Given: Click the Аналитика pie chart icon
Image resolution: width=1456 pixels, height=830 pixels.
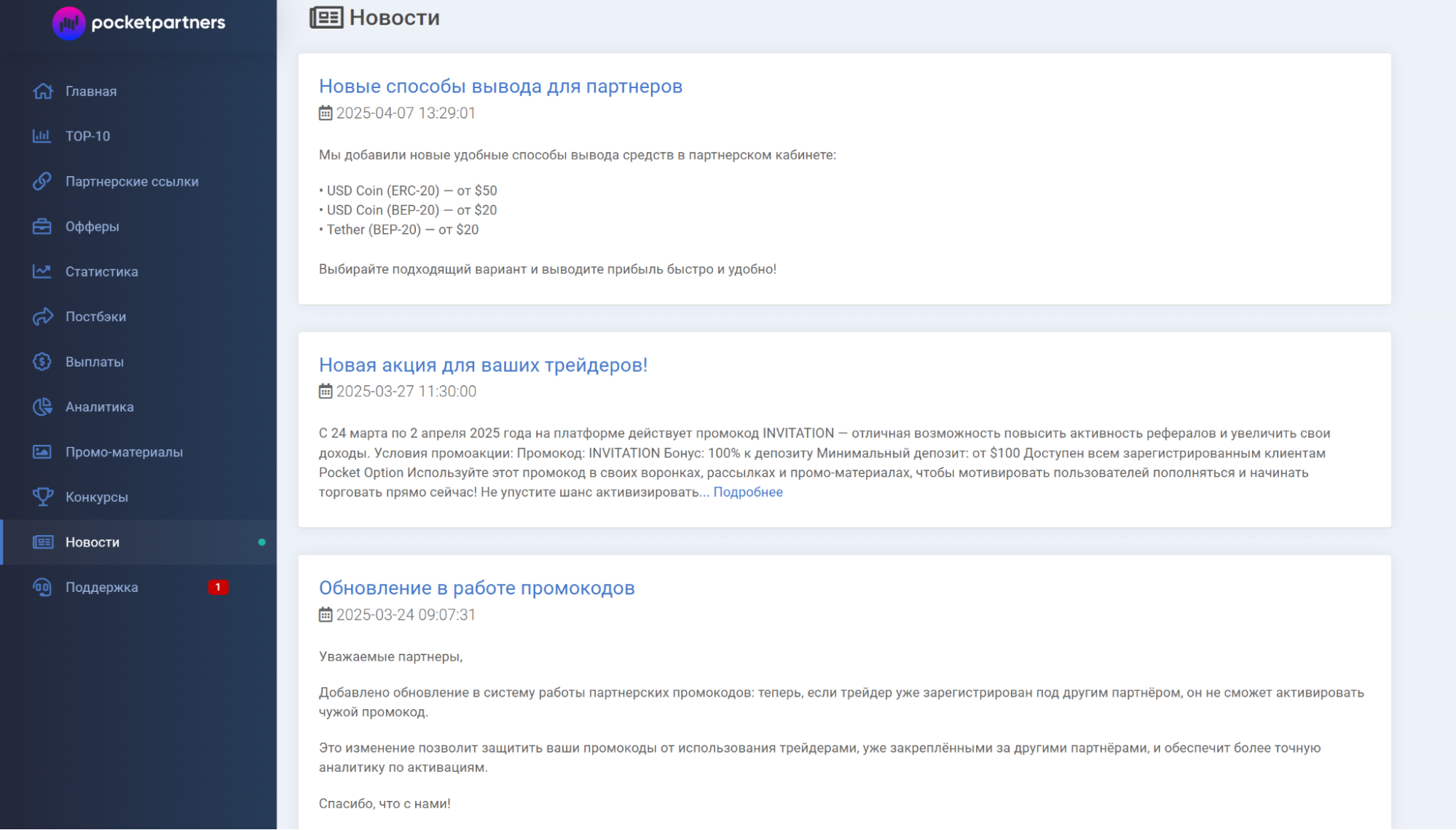Looking at the screenshot, I should [42, 407].
